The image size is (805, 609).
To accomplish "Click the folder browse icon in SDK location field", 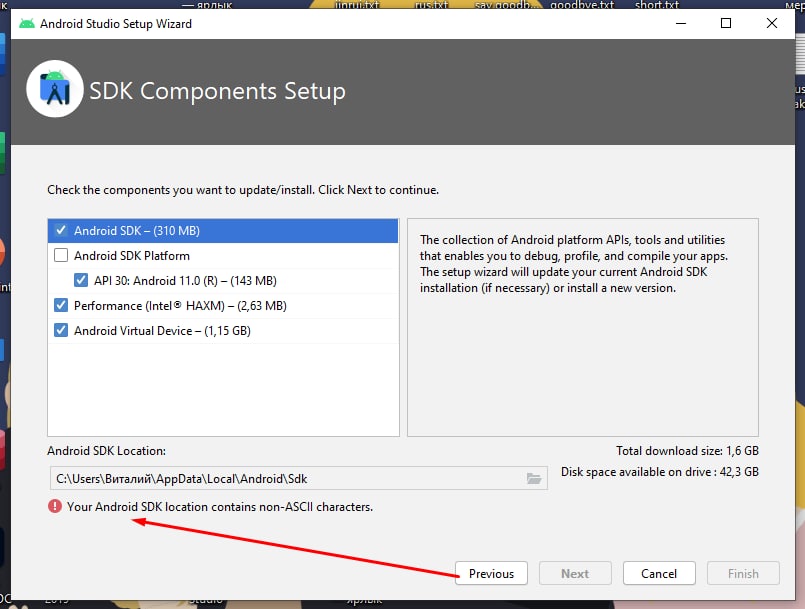I will click(x=534, y=479).
